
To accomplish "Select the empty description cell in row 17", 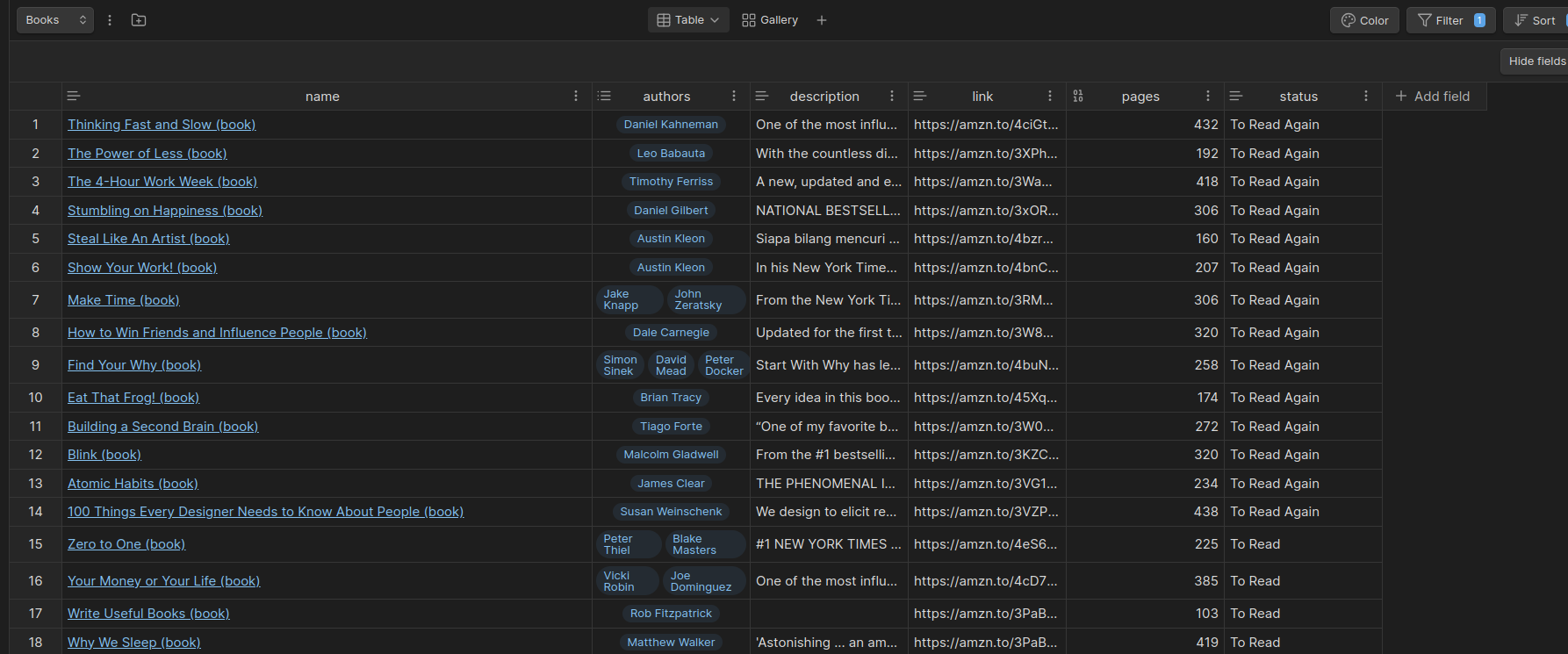I will tap(829, 614).
